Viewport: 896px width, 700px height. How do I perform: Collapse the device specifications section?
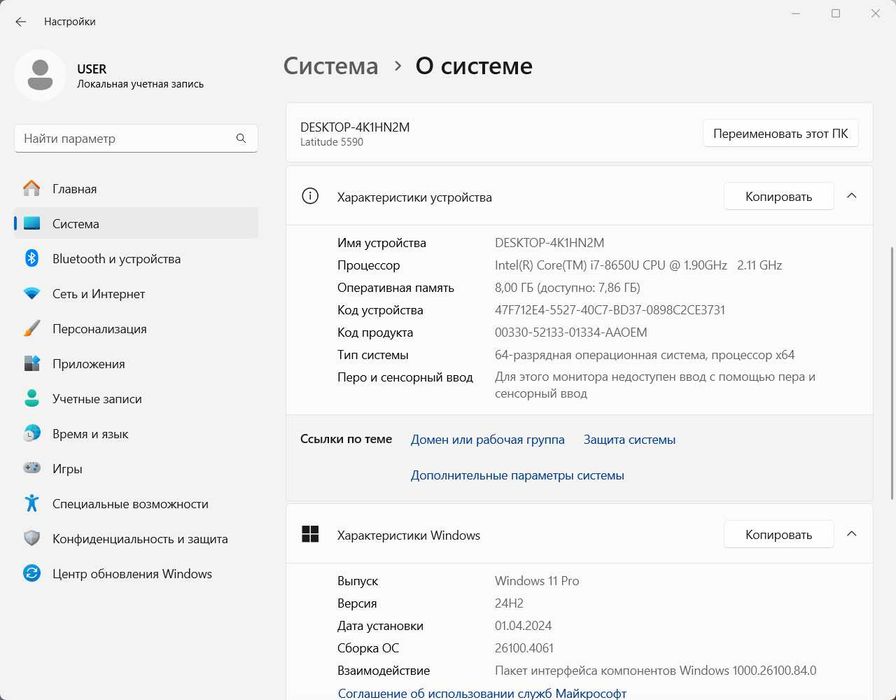(x=852, y=196)
